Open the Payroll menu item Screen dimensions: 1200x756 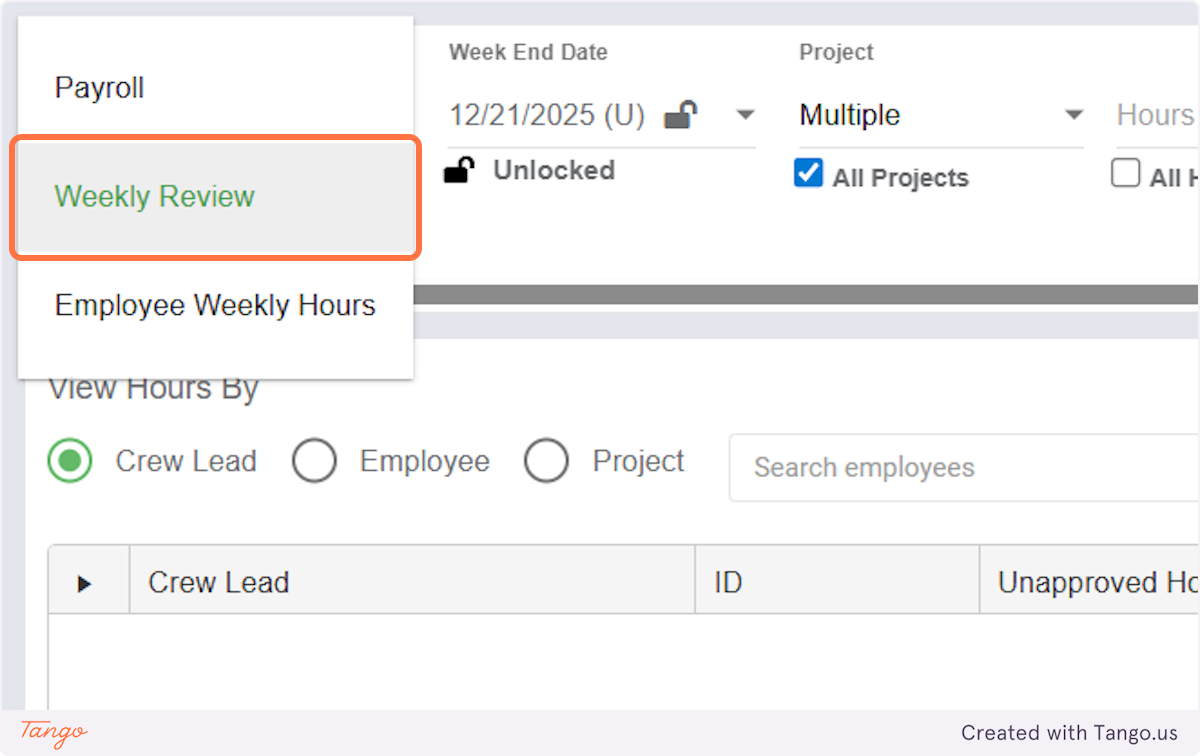point(100,88)
